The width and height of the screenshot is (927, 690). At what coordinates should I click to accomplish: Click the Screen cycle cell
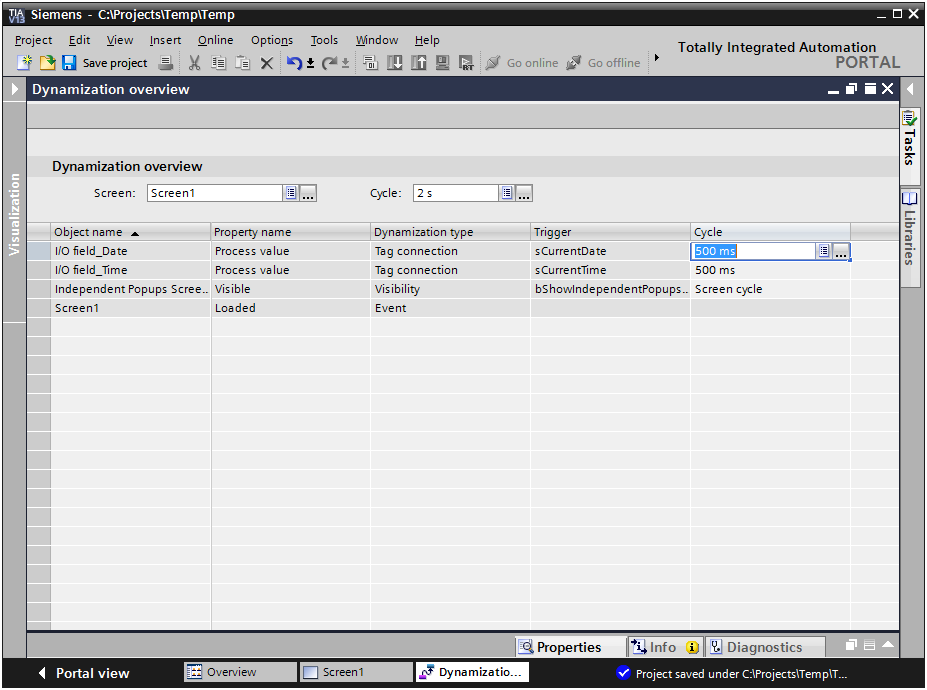[x=770, y=289]
